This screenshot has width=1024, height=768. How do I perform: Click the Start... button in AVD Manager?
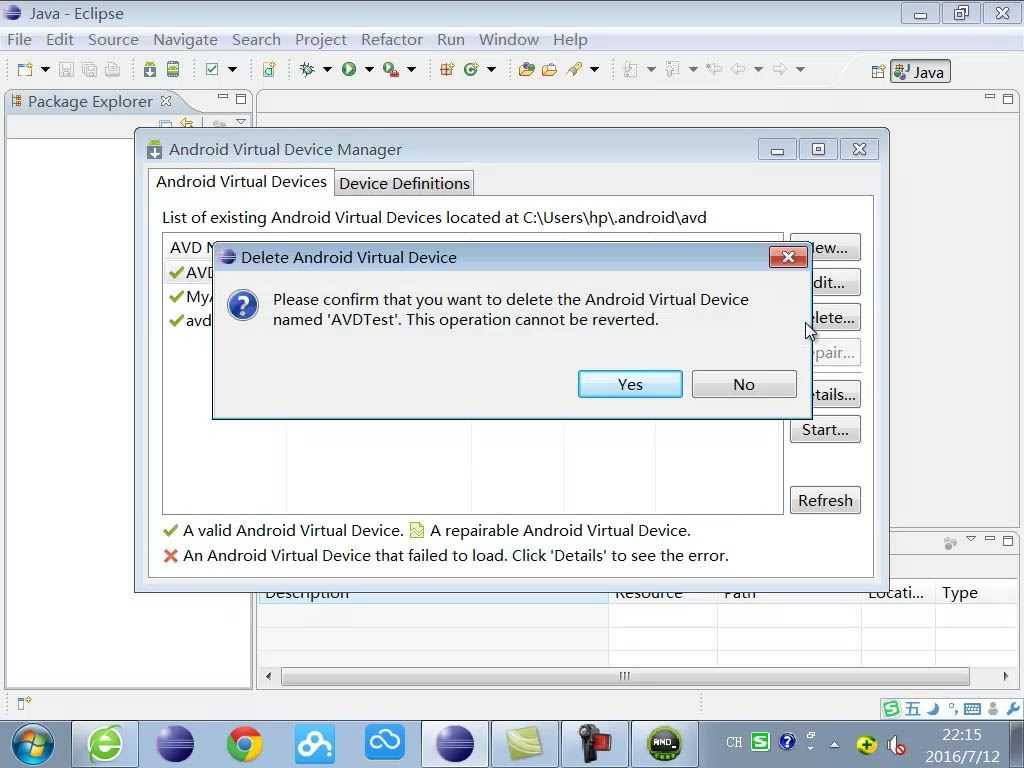[825, 430]
